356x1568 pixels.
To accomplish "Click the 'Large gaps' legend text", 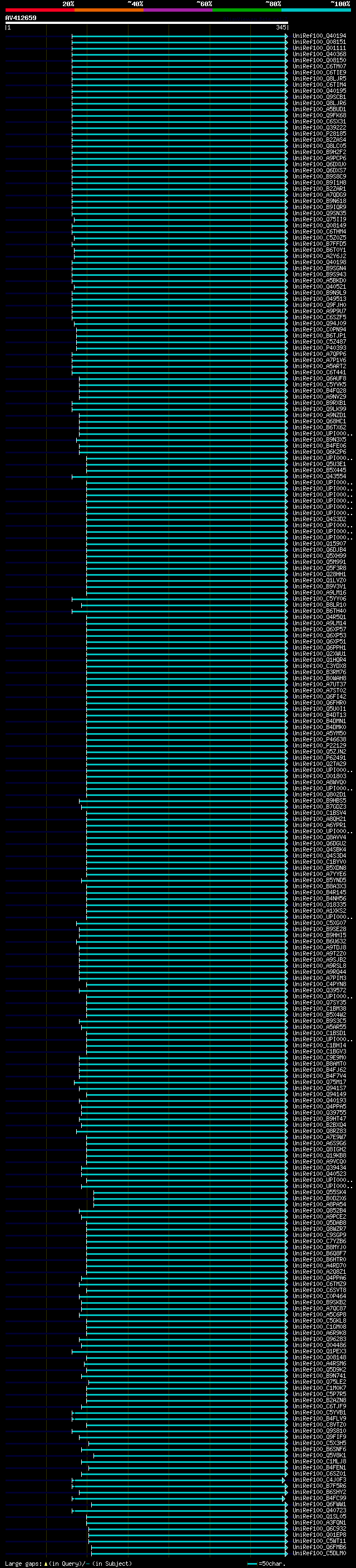I will [24, 1562].
